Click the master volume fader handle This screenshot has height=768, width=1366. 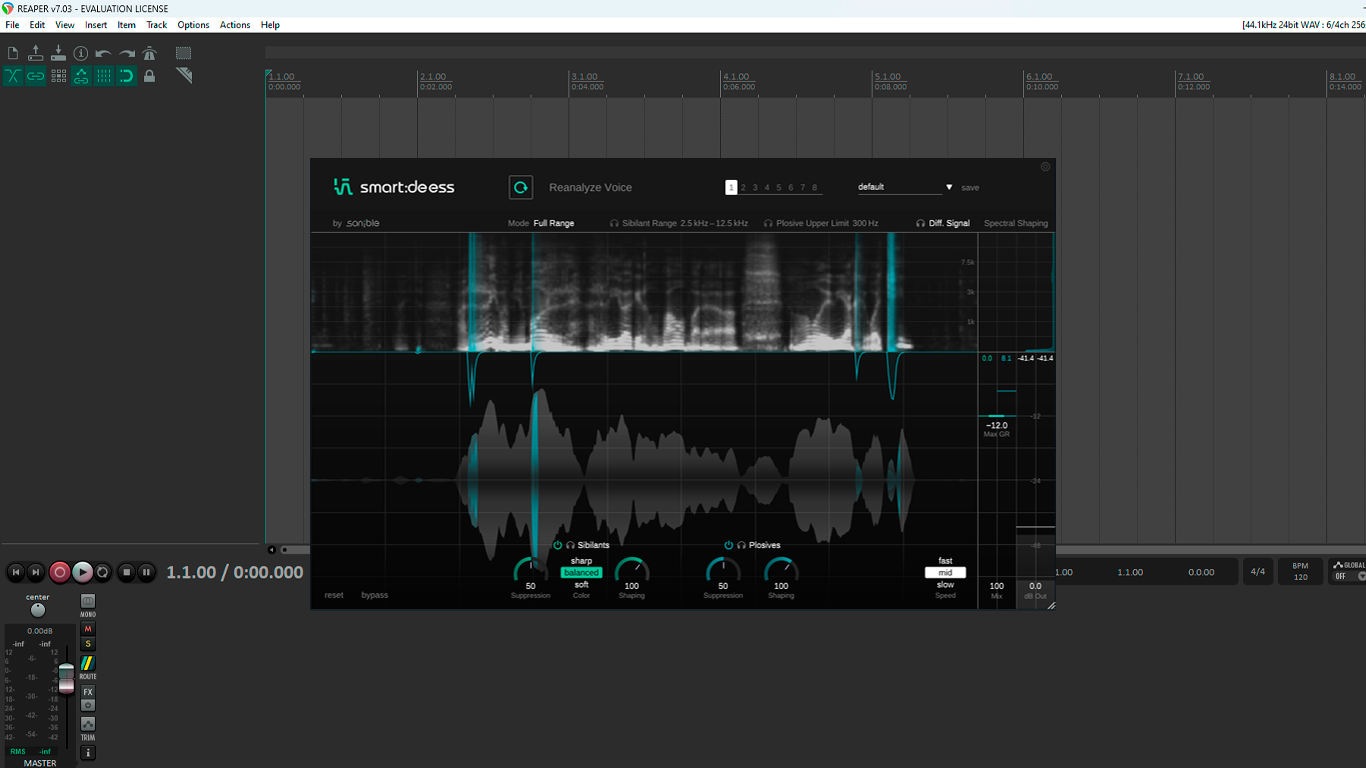(66, 677)
